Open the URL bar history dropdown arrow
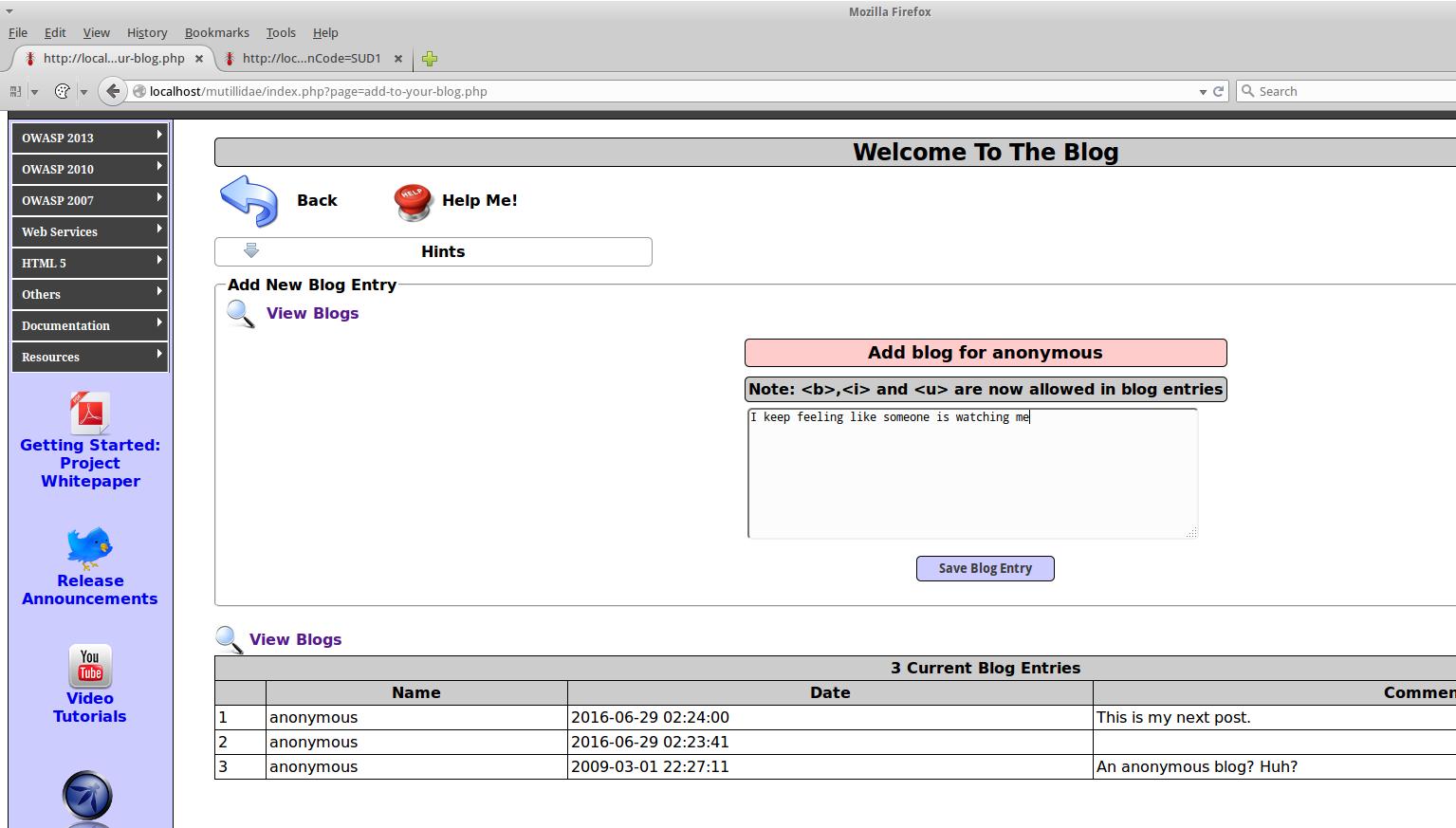The height and width of the screenshot is (828, 1456). click(x=1203, y=92)
